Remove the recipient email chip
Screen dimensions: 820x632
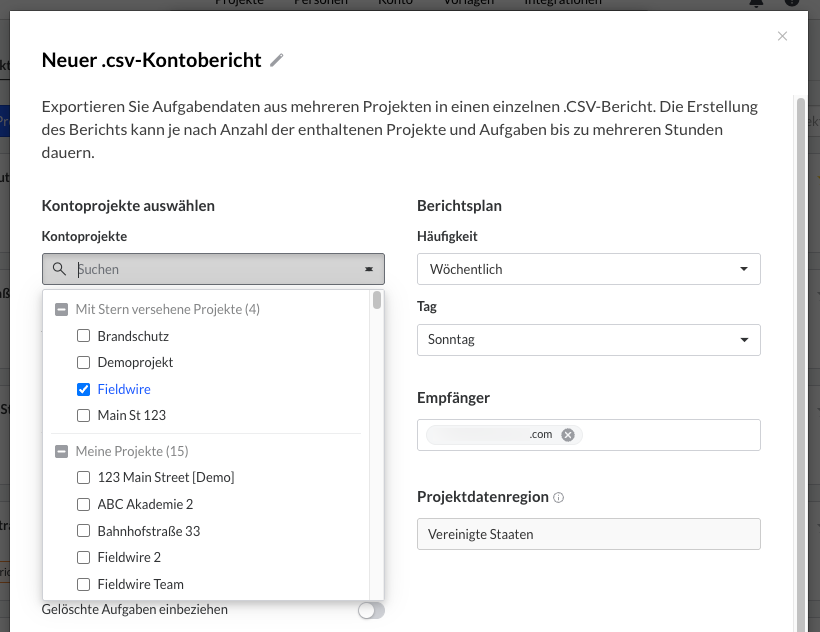(568, 434)
